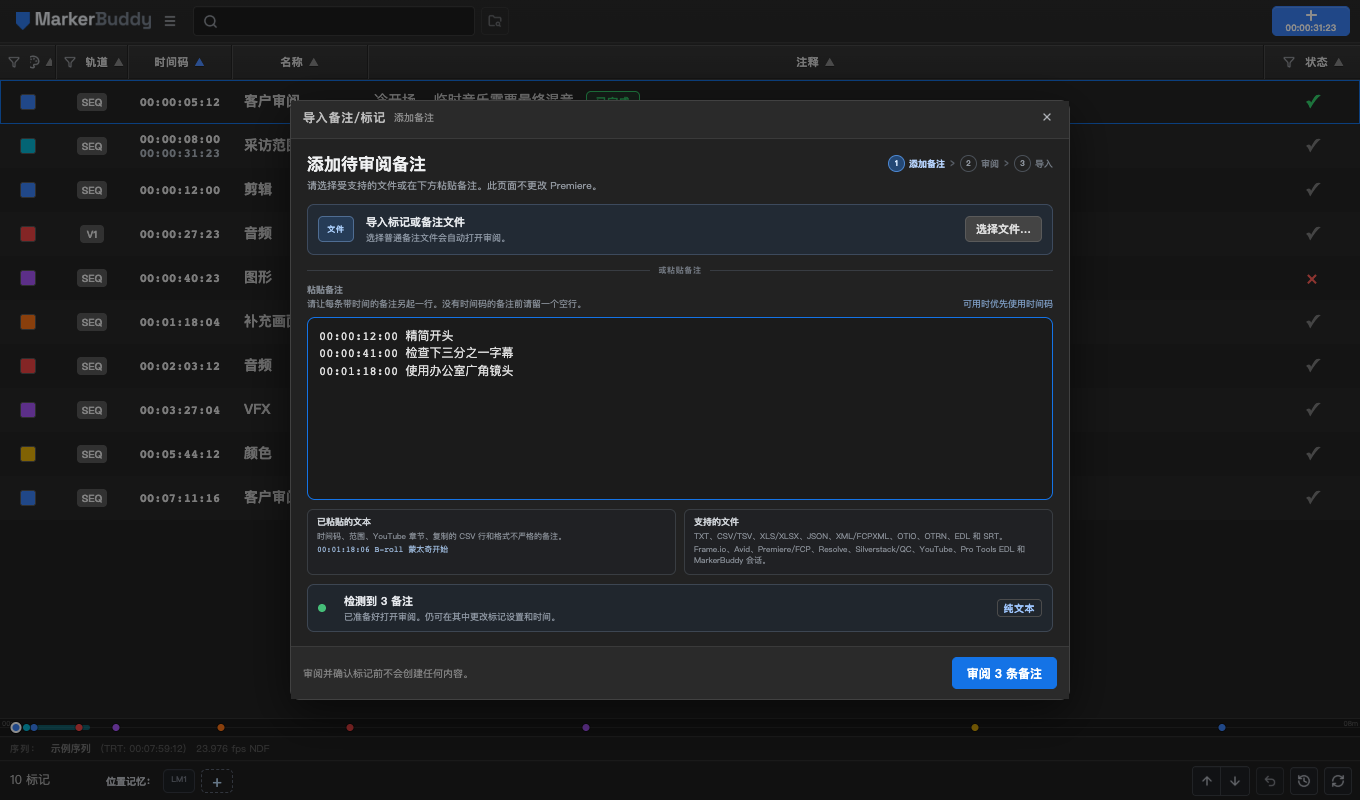Screen dimensions: 1360x800
Task: Click the 文件 badge in the import file card
Action: 336,229
